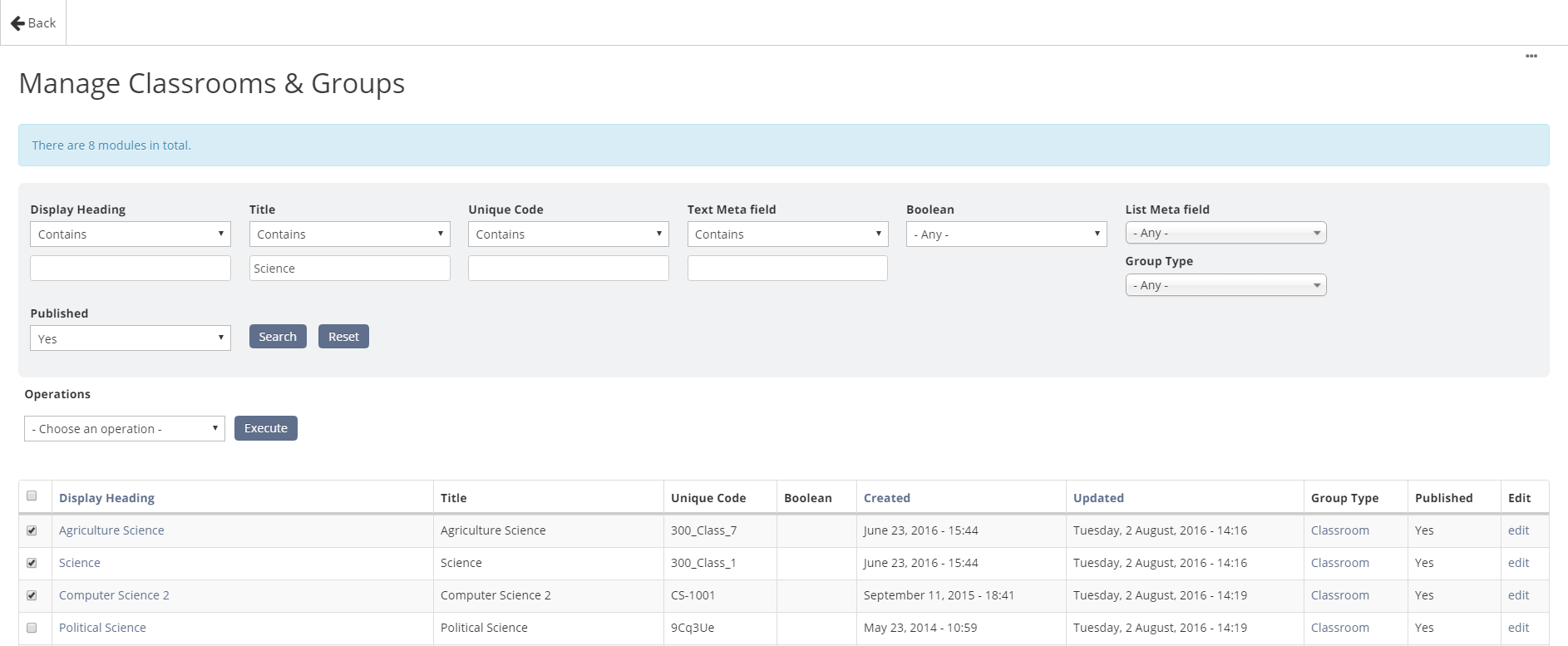
Task: Click the Search button
Action: coord(278,337)
